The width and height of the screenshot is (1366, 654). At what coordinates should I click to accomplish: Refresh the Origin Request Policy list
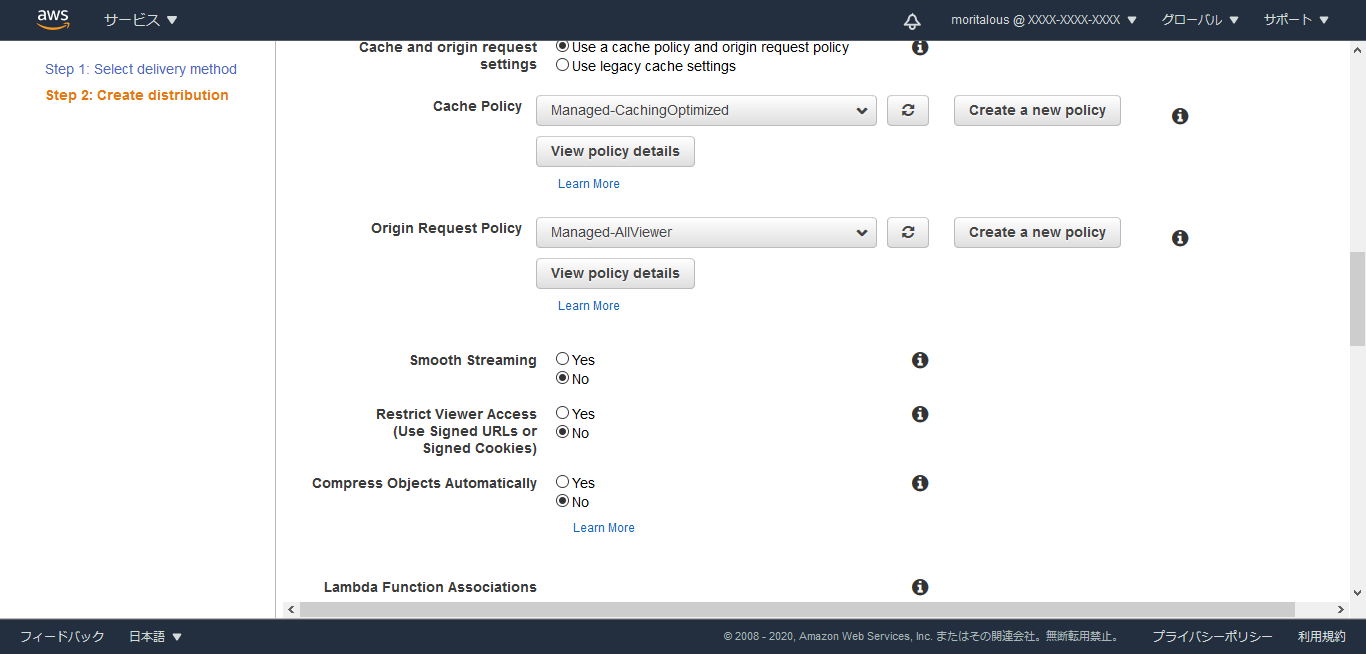[907, 232]
